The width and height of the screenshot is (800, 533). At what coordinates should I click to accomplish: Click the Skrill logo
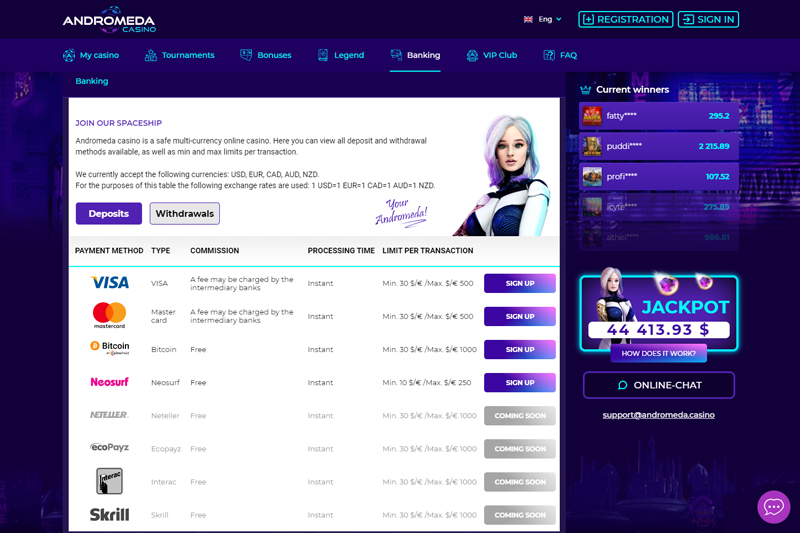click(109, 514)
